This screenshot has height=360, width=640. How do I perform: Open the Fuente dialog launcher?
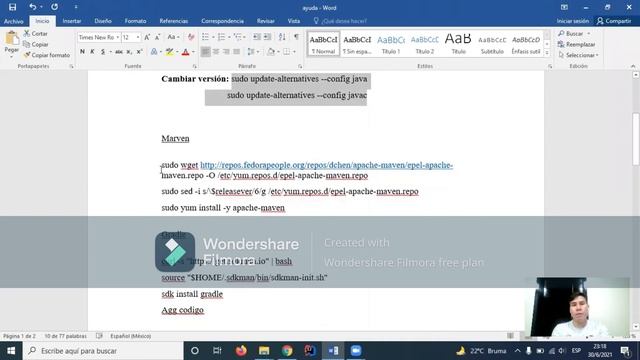point(194,66)
